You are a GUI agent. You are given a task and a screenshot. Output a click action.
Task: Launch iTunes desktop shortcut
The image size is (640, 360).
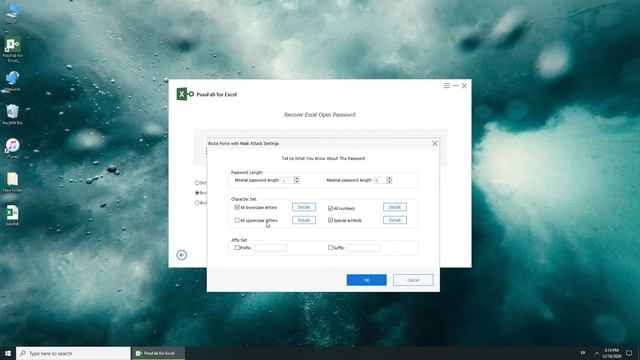[x=13, y=148]
